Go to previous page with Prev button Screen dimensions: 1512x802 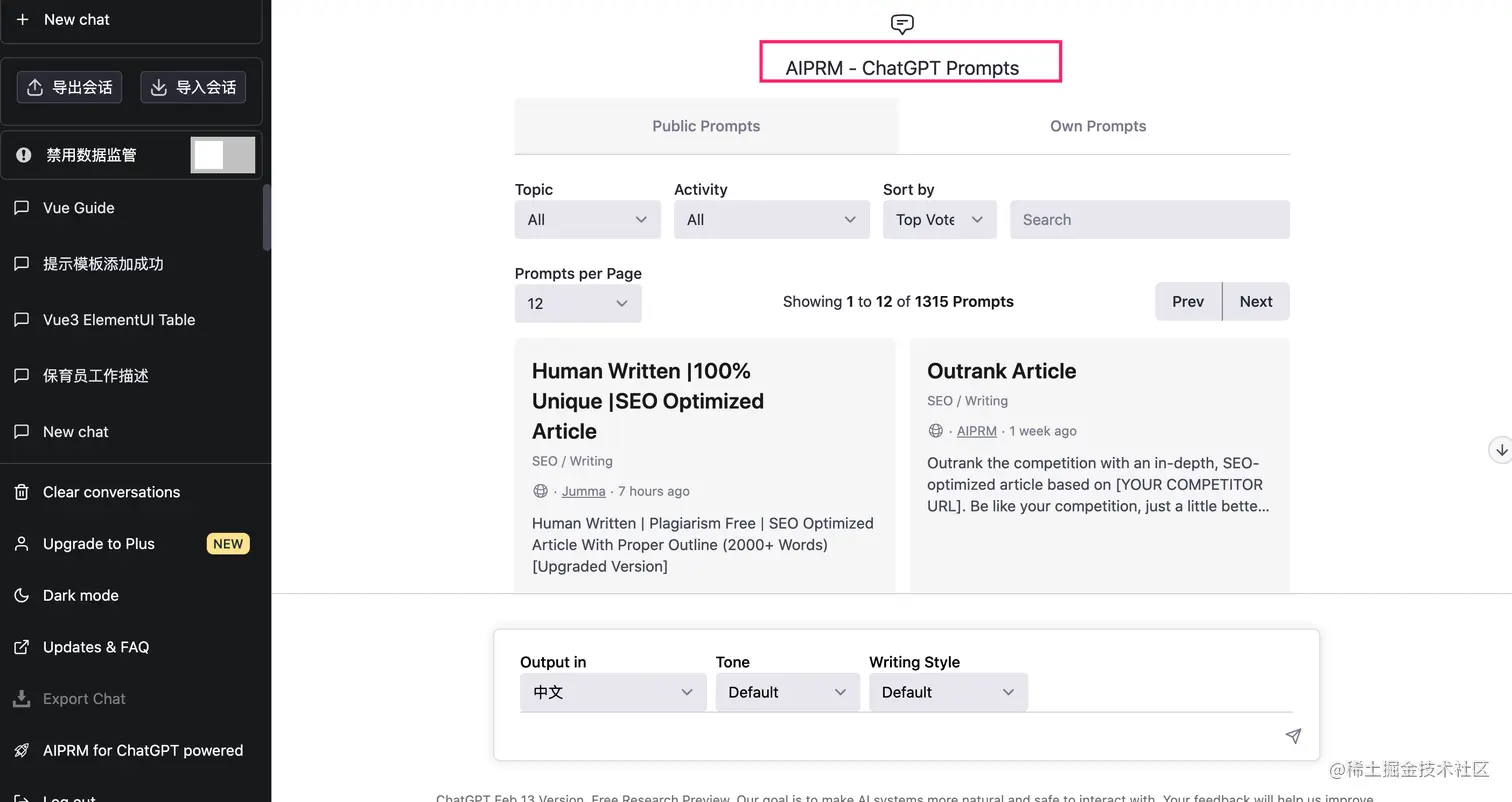1188,302
